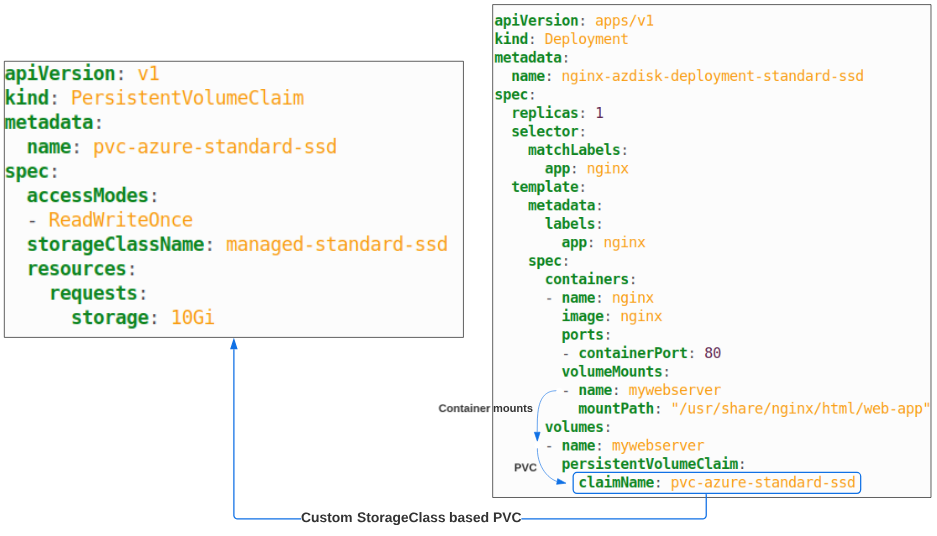Select the "containerPort: 80" entry
This screenshot has width=937, height=536.
649,353
